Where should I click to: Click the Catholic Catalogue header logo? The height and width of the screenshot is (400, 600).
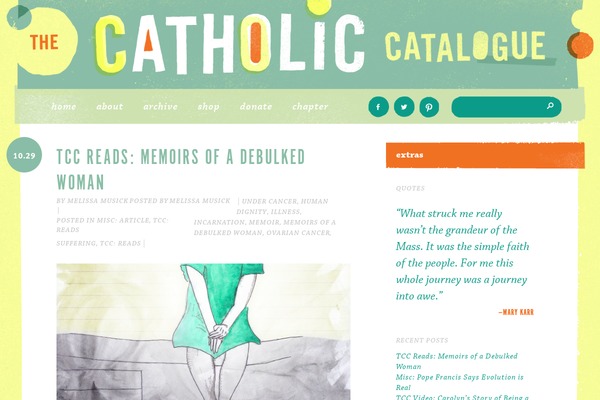[x=287, y=44]
